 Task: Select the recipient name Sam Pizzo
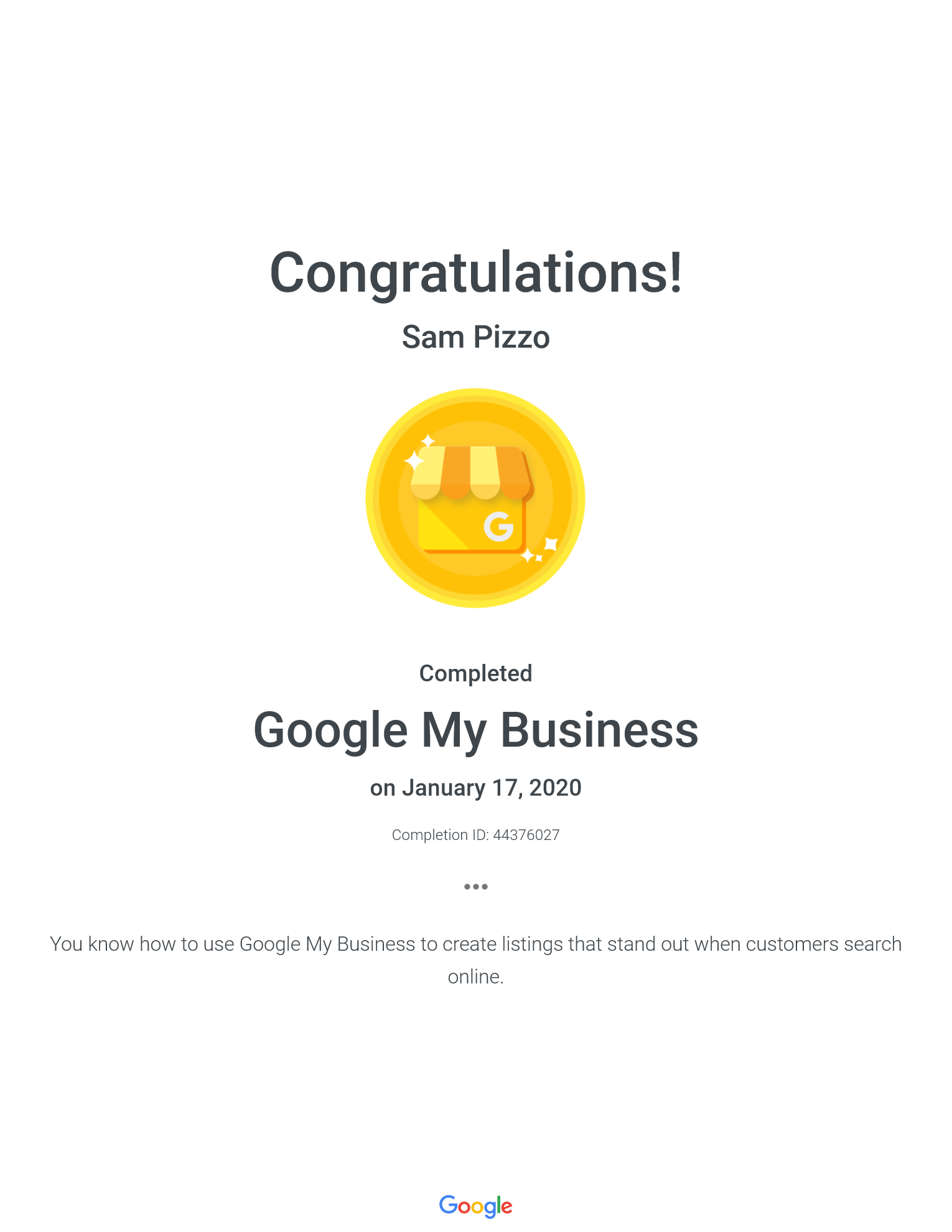[475, 337]
